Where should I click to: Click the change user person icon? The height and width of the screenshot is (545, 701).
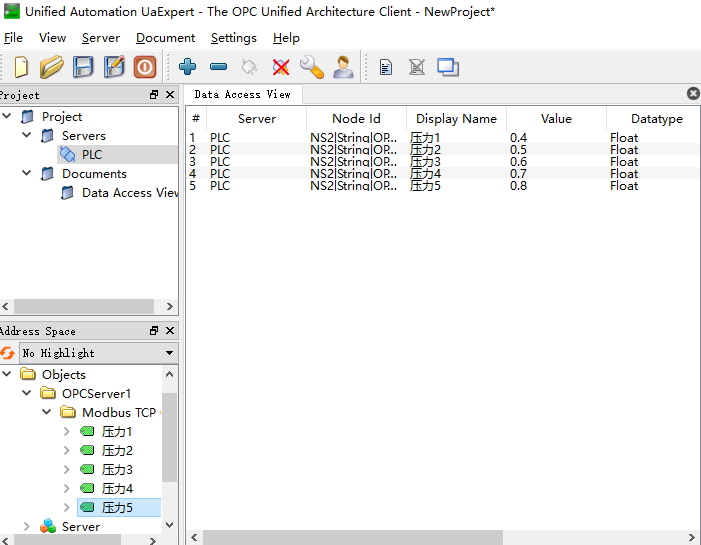pyautogui.click(x=343, y=67)
